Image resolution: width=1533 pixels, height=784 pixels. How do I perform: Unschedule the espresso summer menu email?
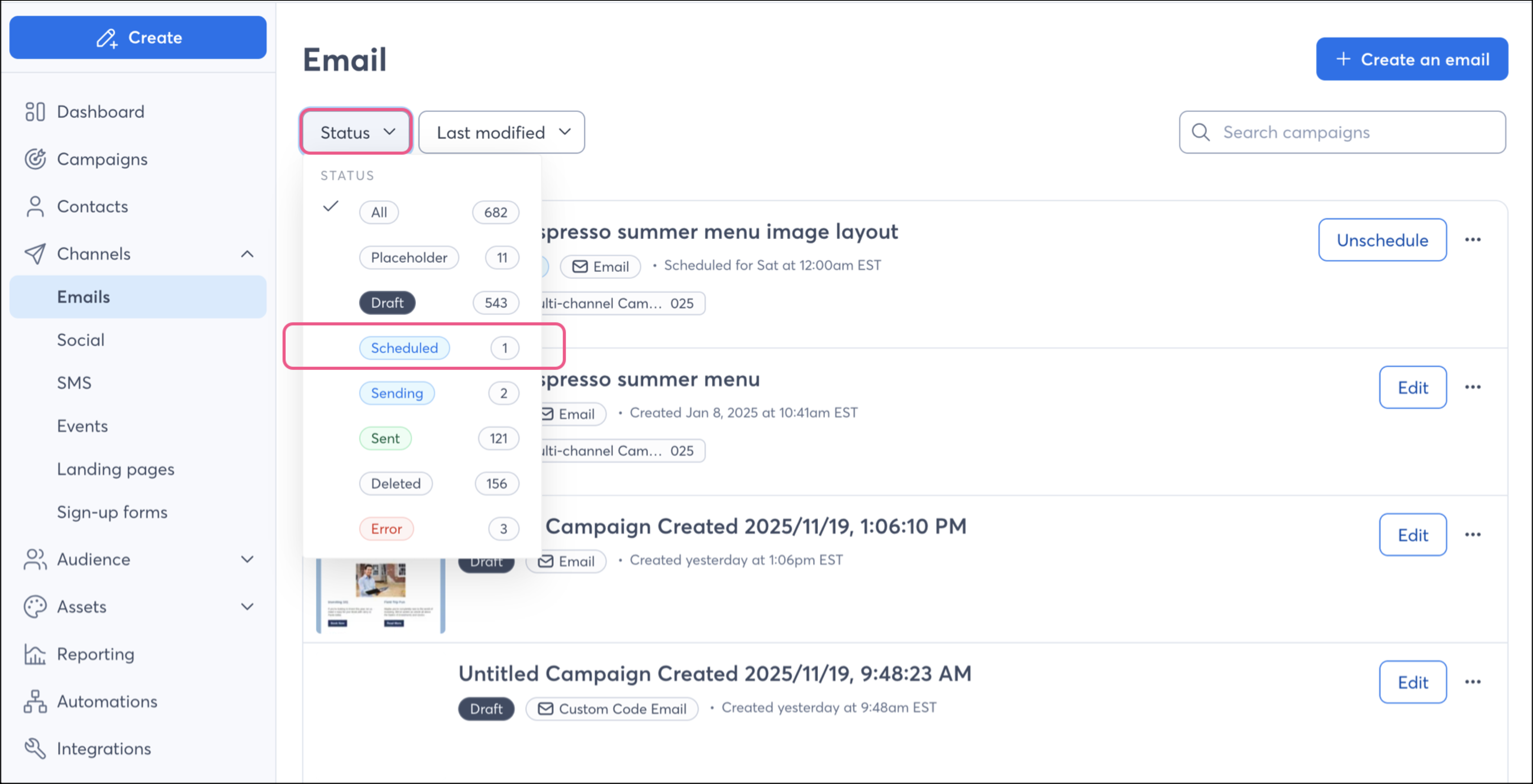(1383, 240)
